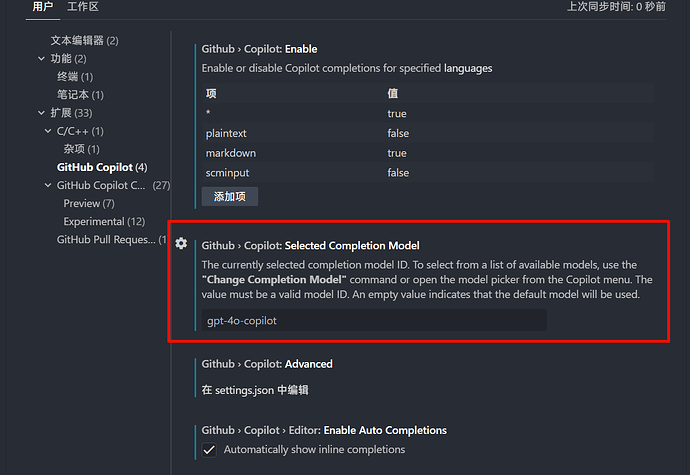The image size is (690, 475).
Task: Collapse the GitHub Copilot C... (27) node
Action: 48,185
